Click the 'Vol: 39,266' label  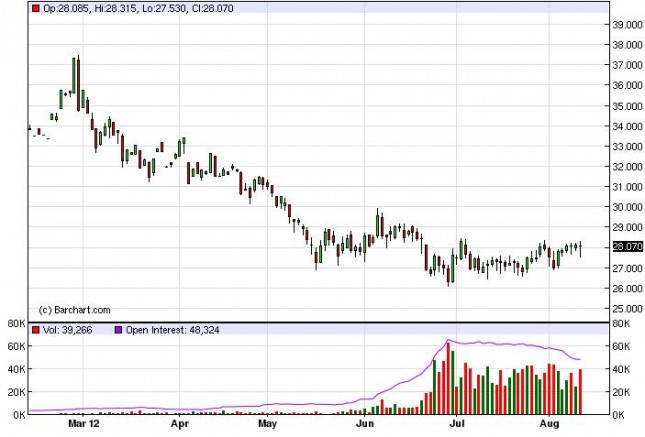click(x=67, y=330)
